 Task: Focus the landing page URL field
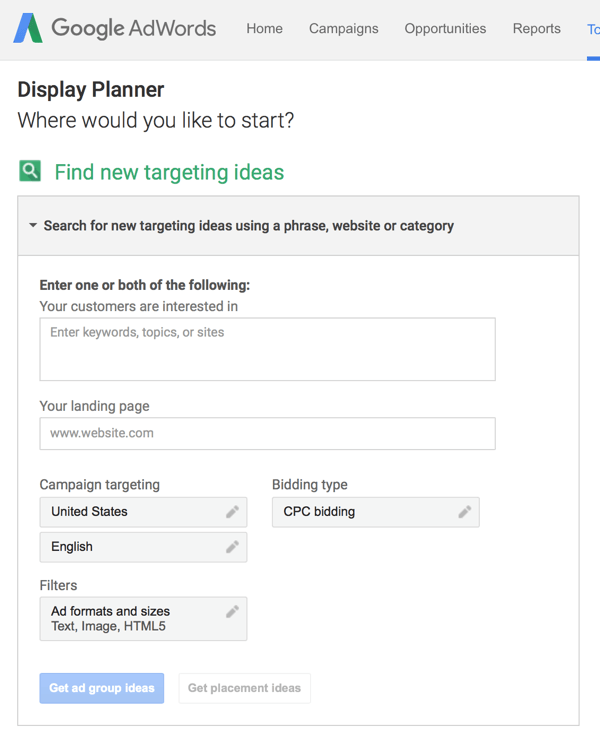pos(267,433)
